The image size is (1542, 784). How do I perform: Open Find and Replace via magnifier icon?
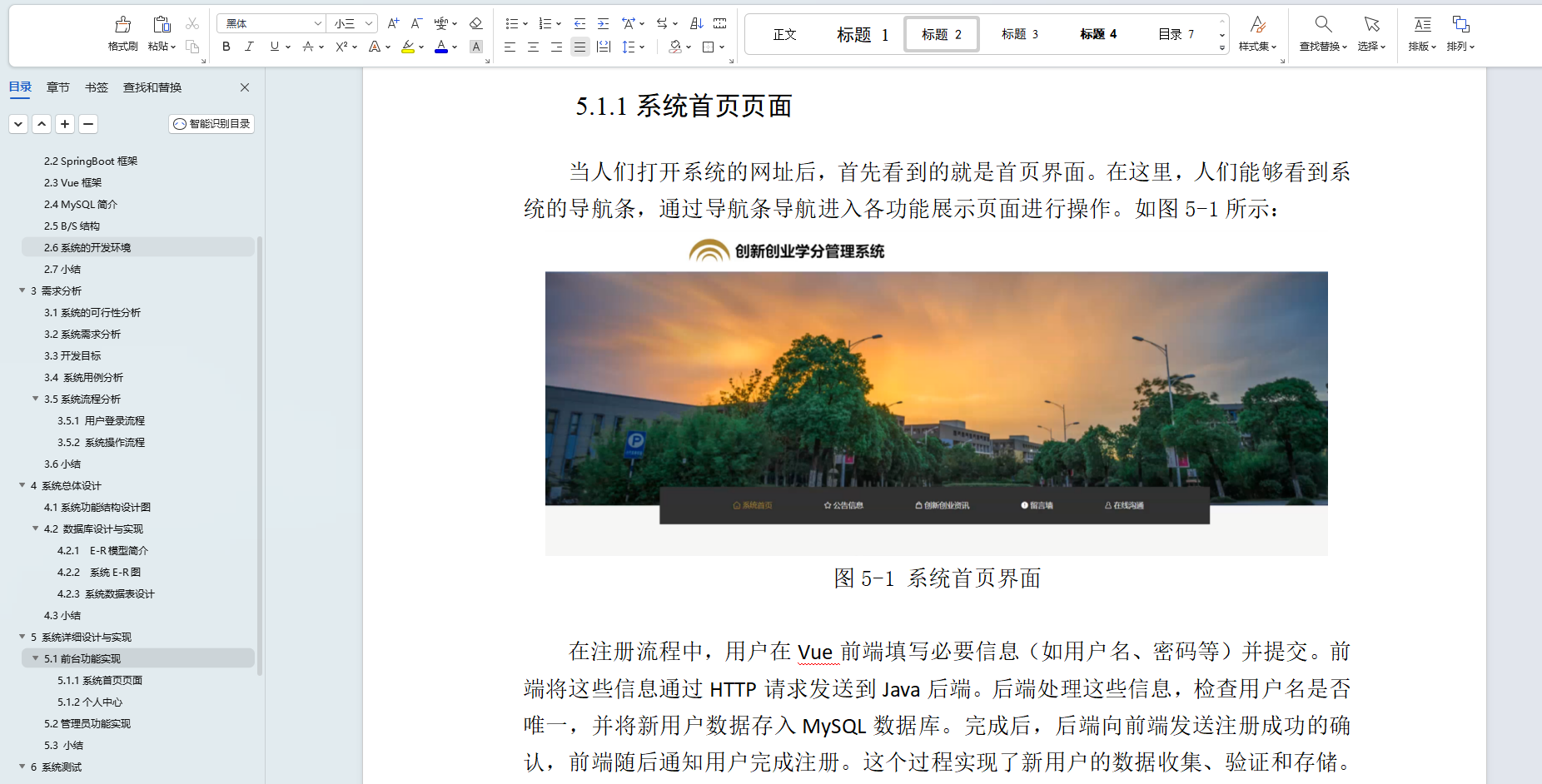pos(1323,24)
